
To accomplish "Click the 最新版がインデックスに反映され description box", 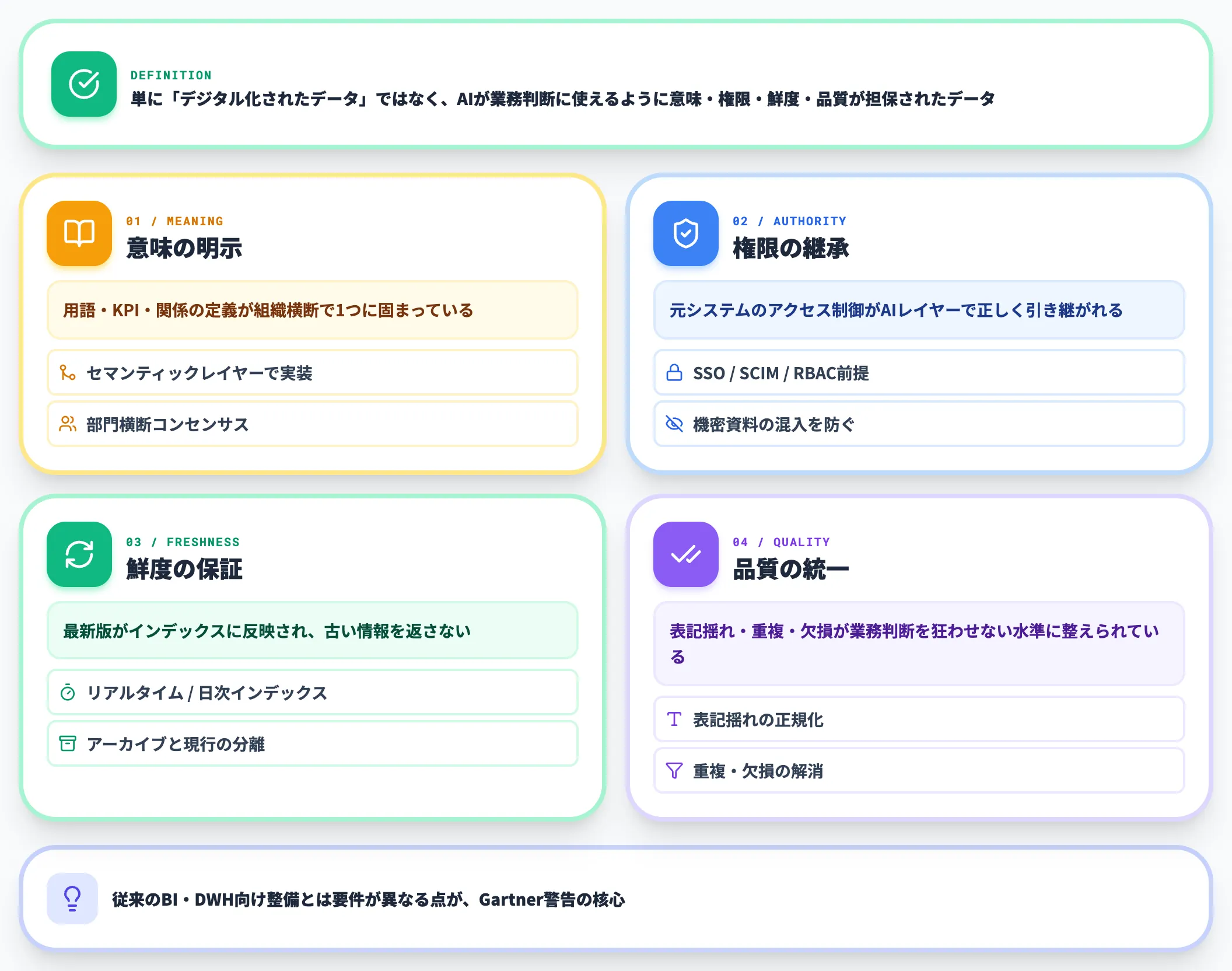I will pos(313,630).
